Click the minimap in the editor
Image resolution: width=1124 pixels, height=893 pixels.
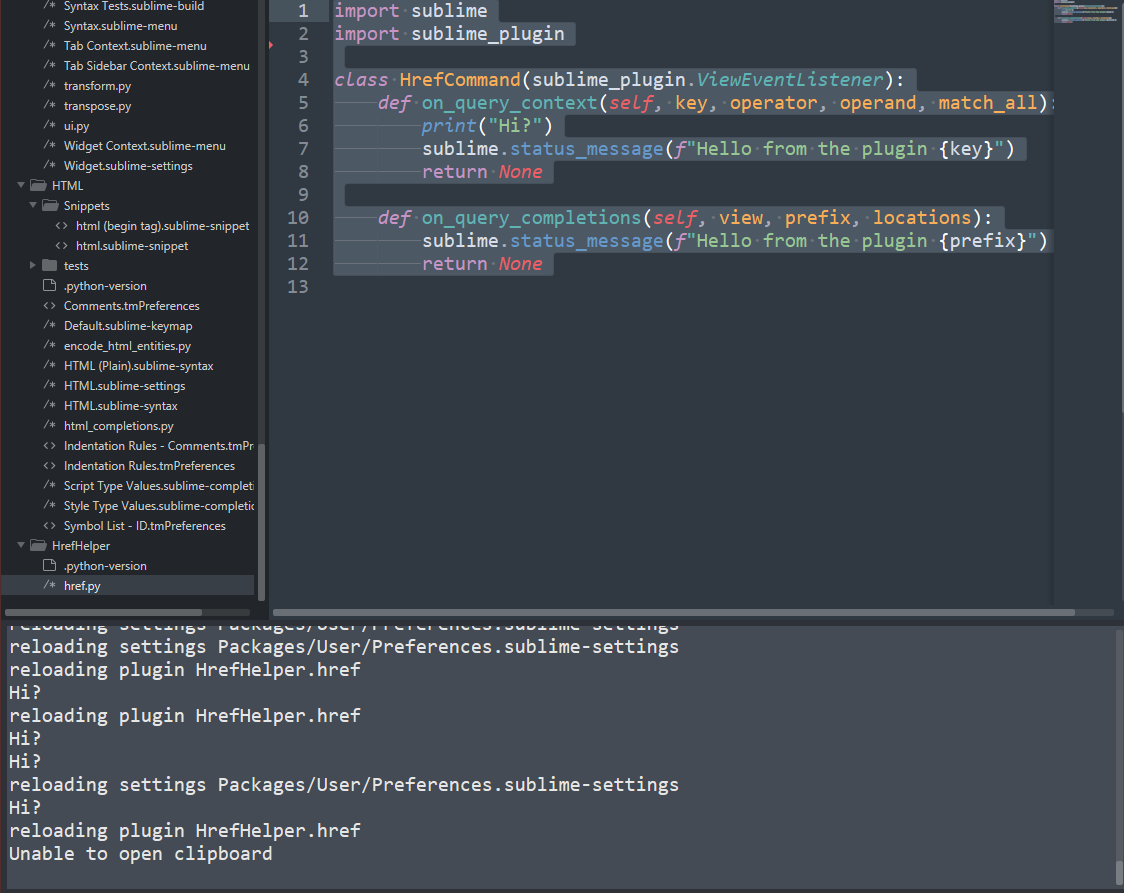tap(1085, 12)
